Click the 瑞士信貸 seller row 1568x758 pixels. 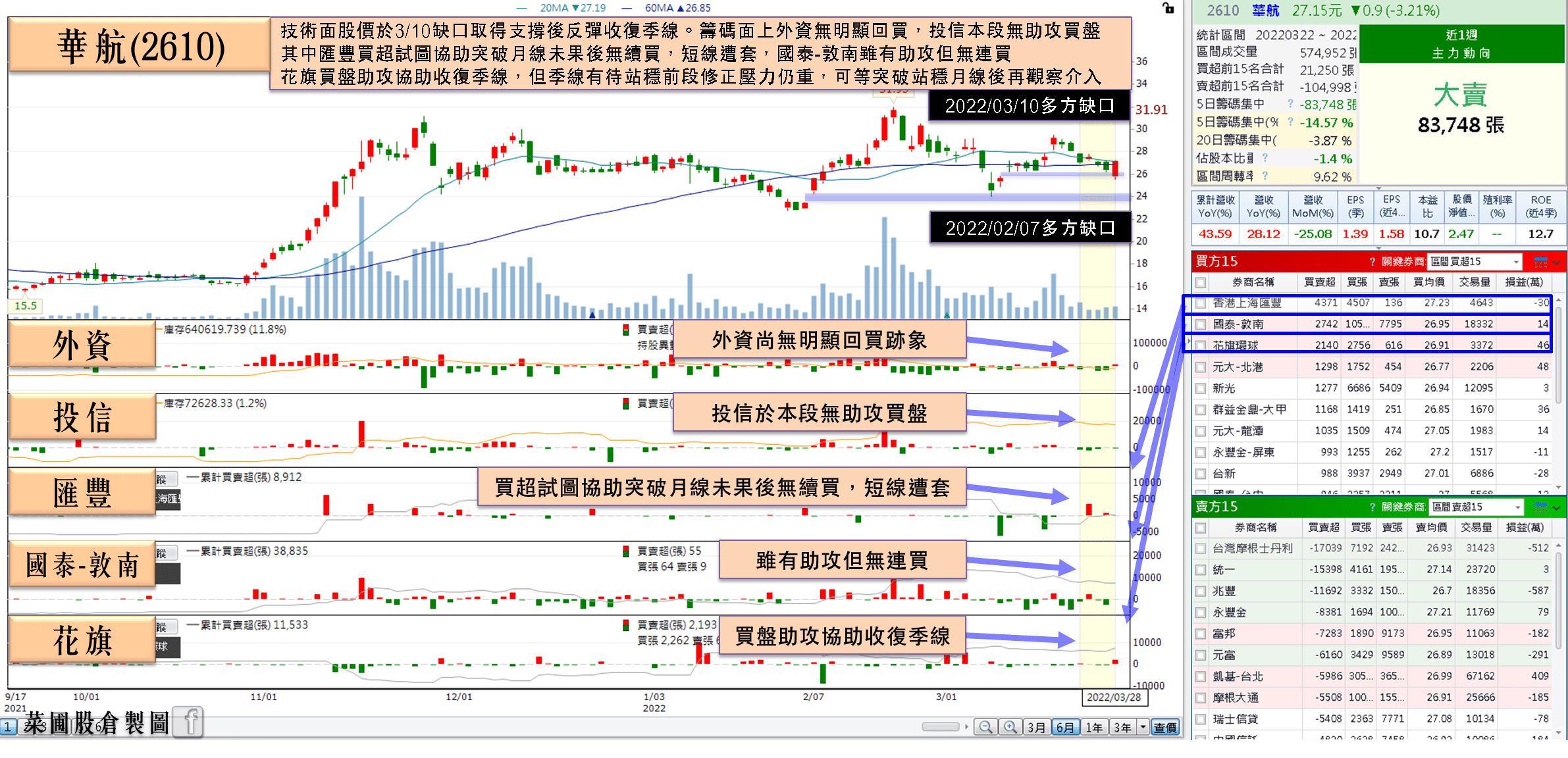(1372, 719)
